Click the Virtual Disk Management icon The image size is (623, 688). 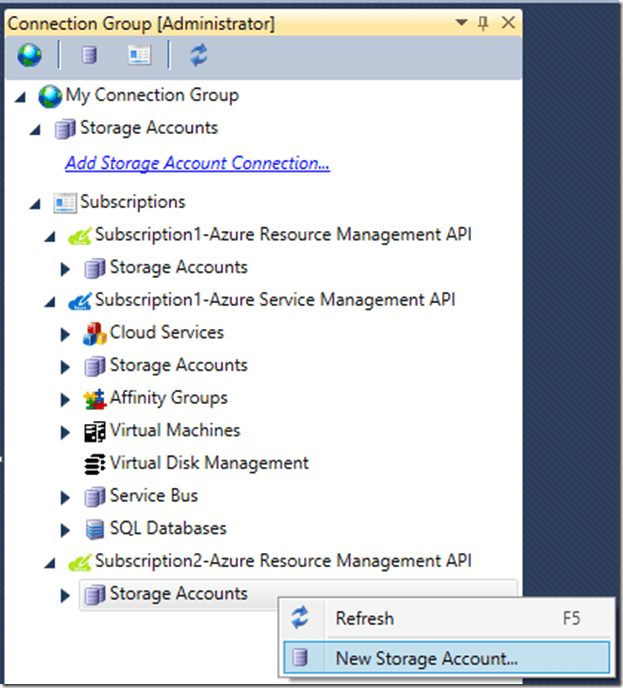pyautogui.click(x=95, y=464)
